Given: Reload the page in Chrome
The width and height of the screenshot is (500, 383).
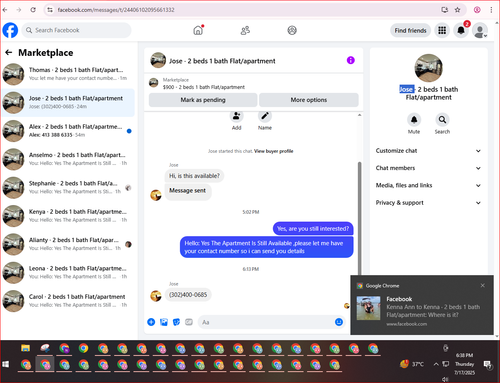Looking at the screenshot, I should [x=33, y=10].
